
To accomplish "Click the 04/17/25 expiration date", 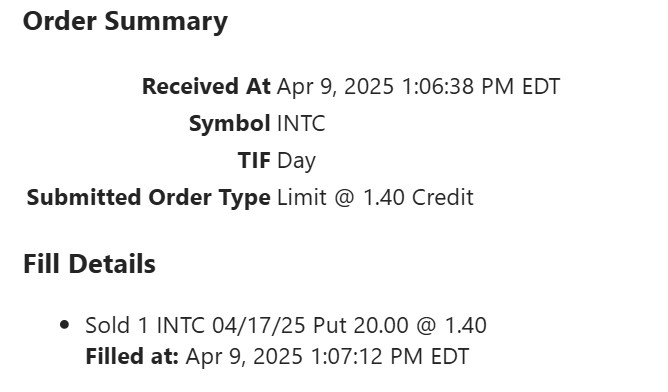I will 259,326.
